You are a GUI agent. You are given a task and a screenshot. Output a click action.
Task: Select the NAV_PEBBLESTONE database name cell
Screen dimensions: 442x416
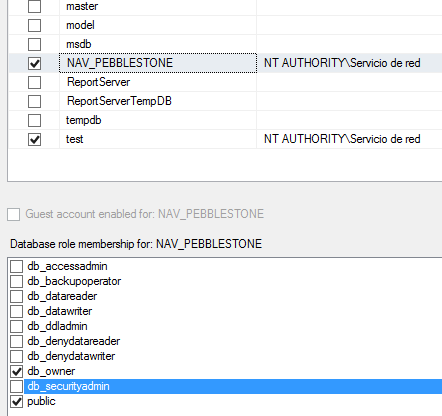[158, 63]
